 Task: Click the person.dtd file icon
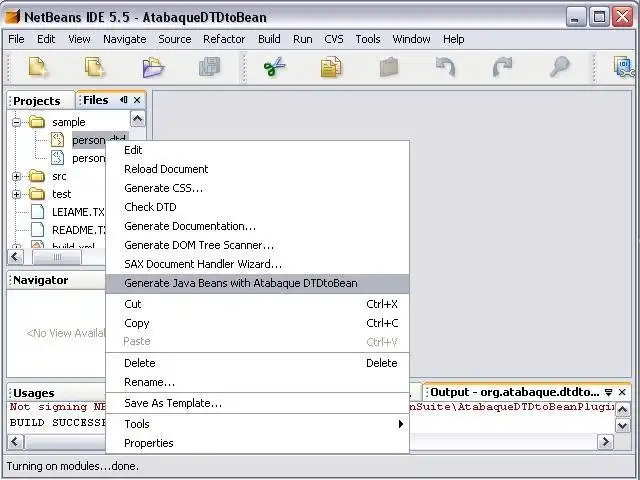pyautogui.click(x=58, y=140)
